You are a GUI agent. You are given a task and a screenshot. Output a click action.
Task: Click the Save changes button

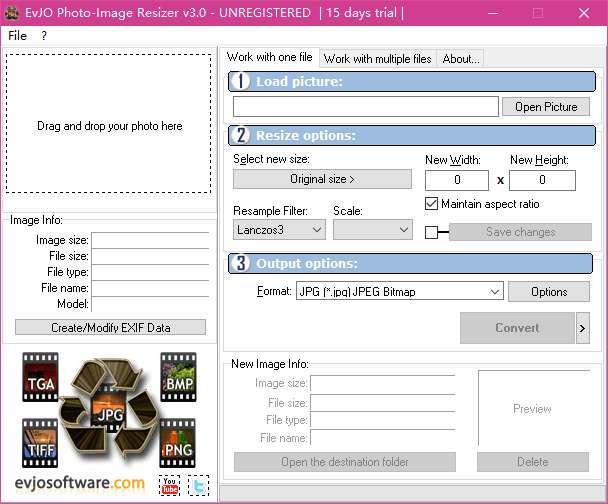tap(520, 232)
